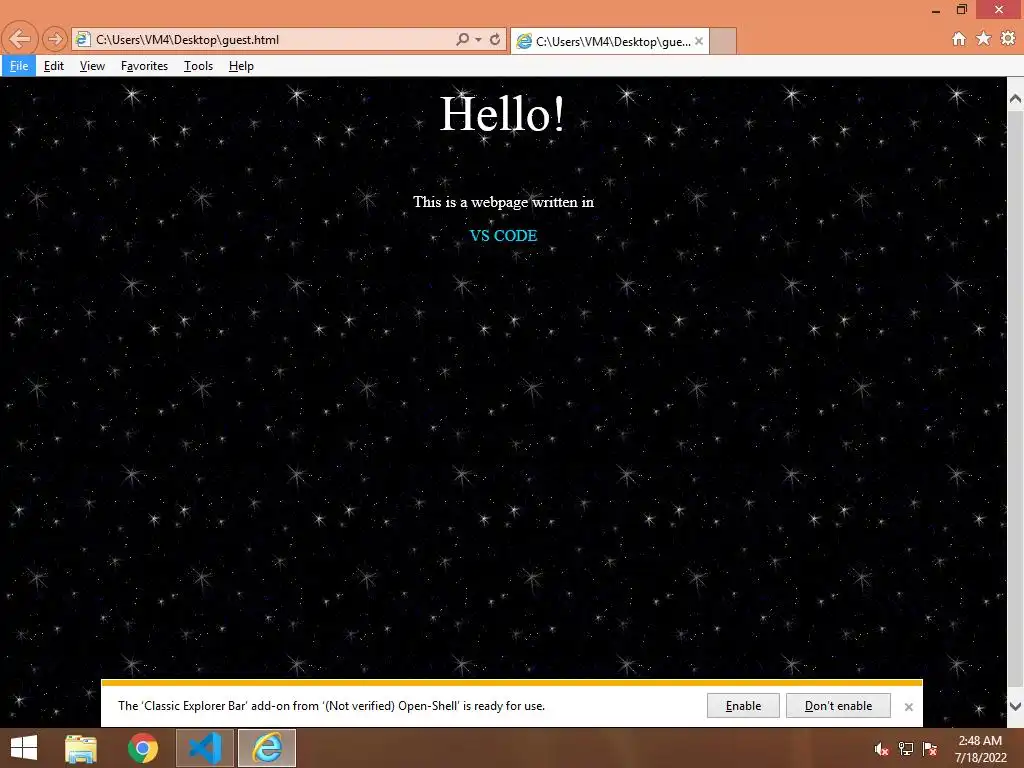Dismiss the add-on notification bar

click(x=908, y=707)
